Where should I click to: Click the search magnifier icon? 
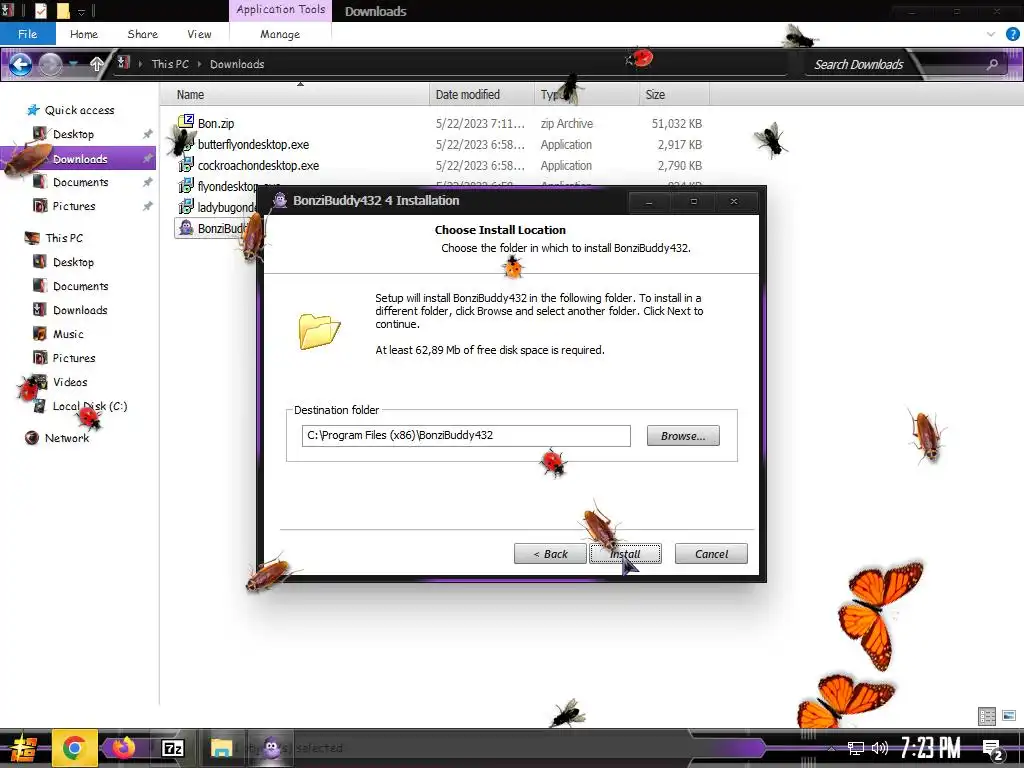[992, 64]
